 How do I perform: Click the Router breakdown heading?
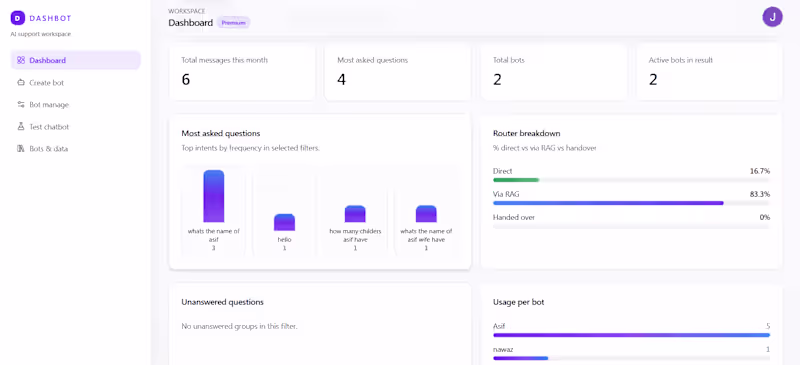click(527, 133)
